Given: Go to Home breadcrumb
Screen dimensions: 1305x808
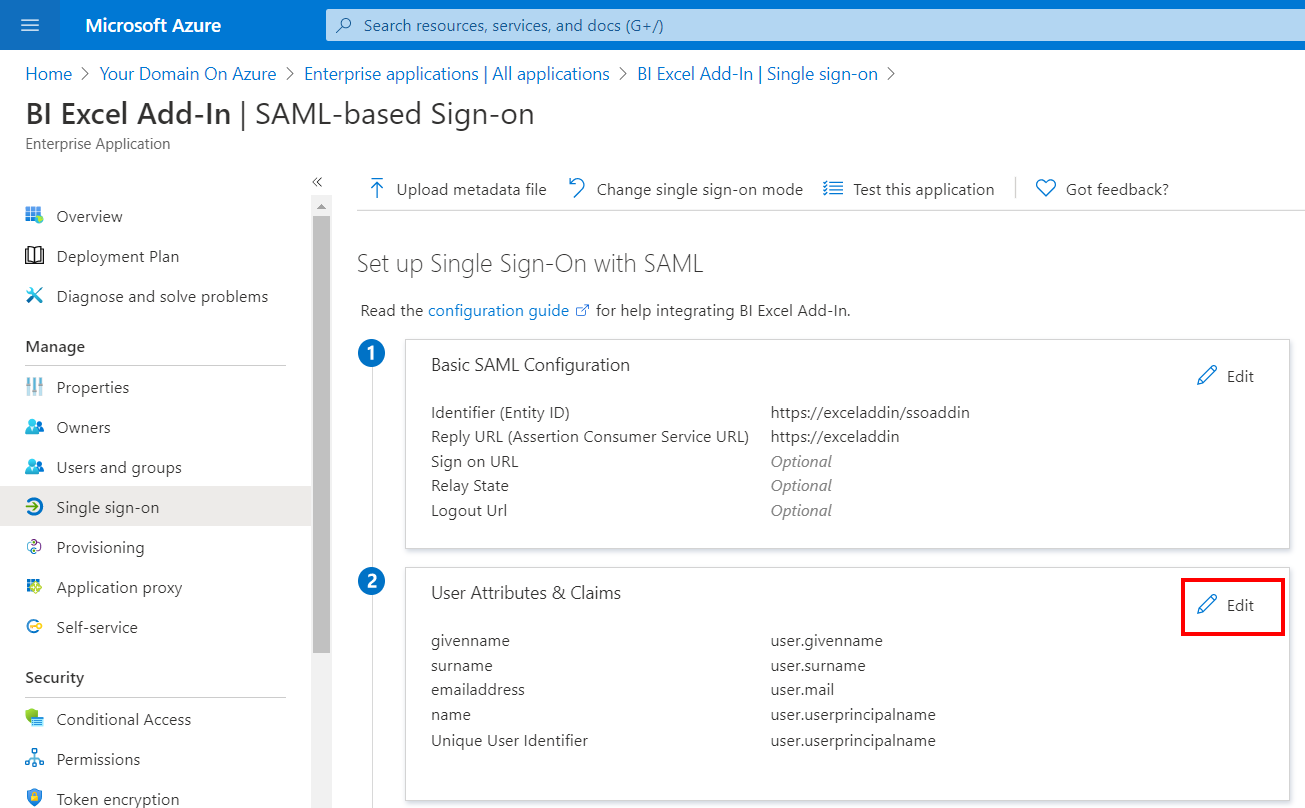Looking at the screenshot, I should click(x=49, y=74).
